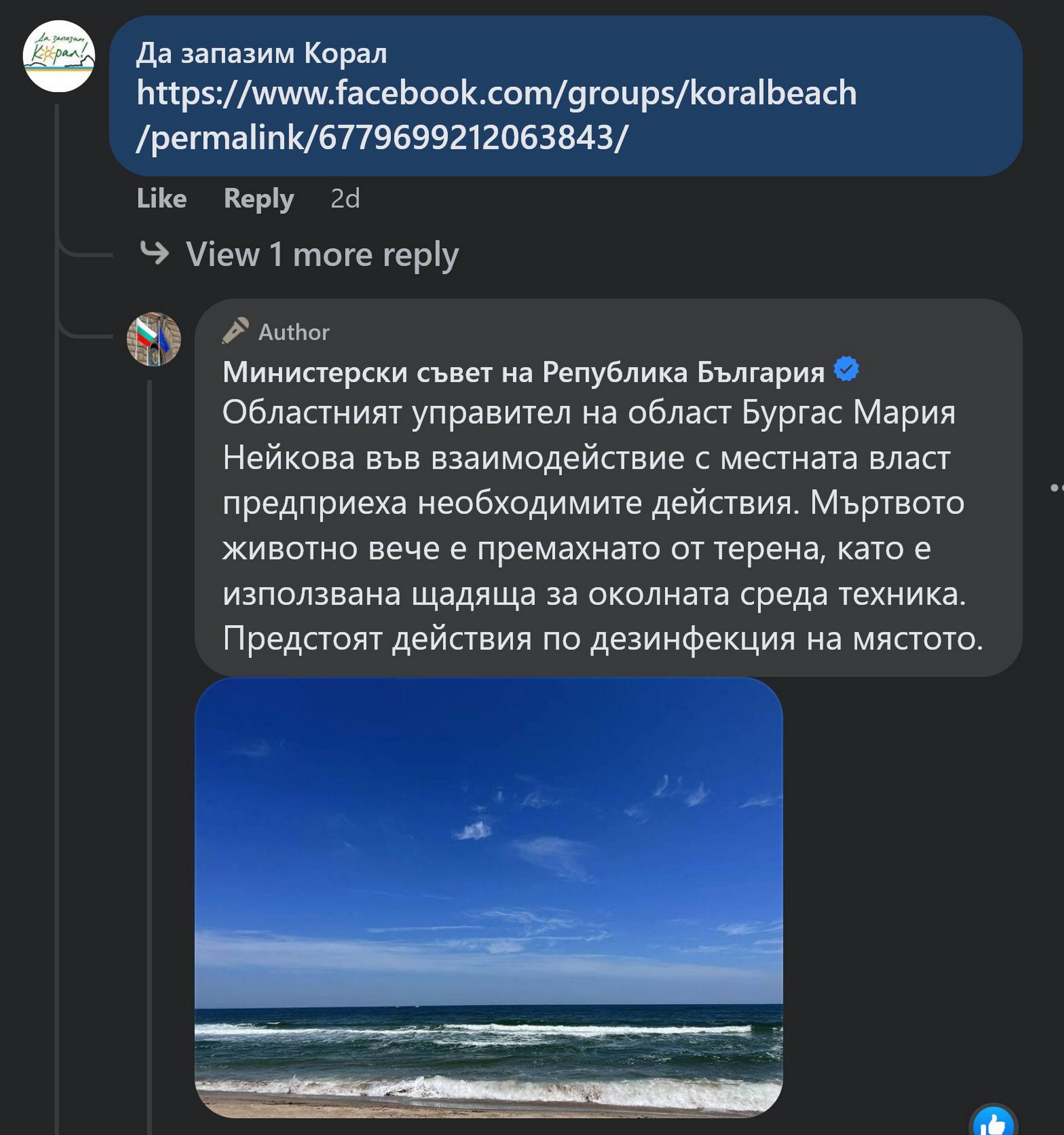Viewport: 1064px width, 1135px height.
Task: Open Министерски съвет avatar with flags
Action: [x=154, y=339]
